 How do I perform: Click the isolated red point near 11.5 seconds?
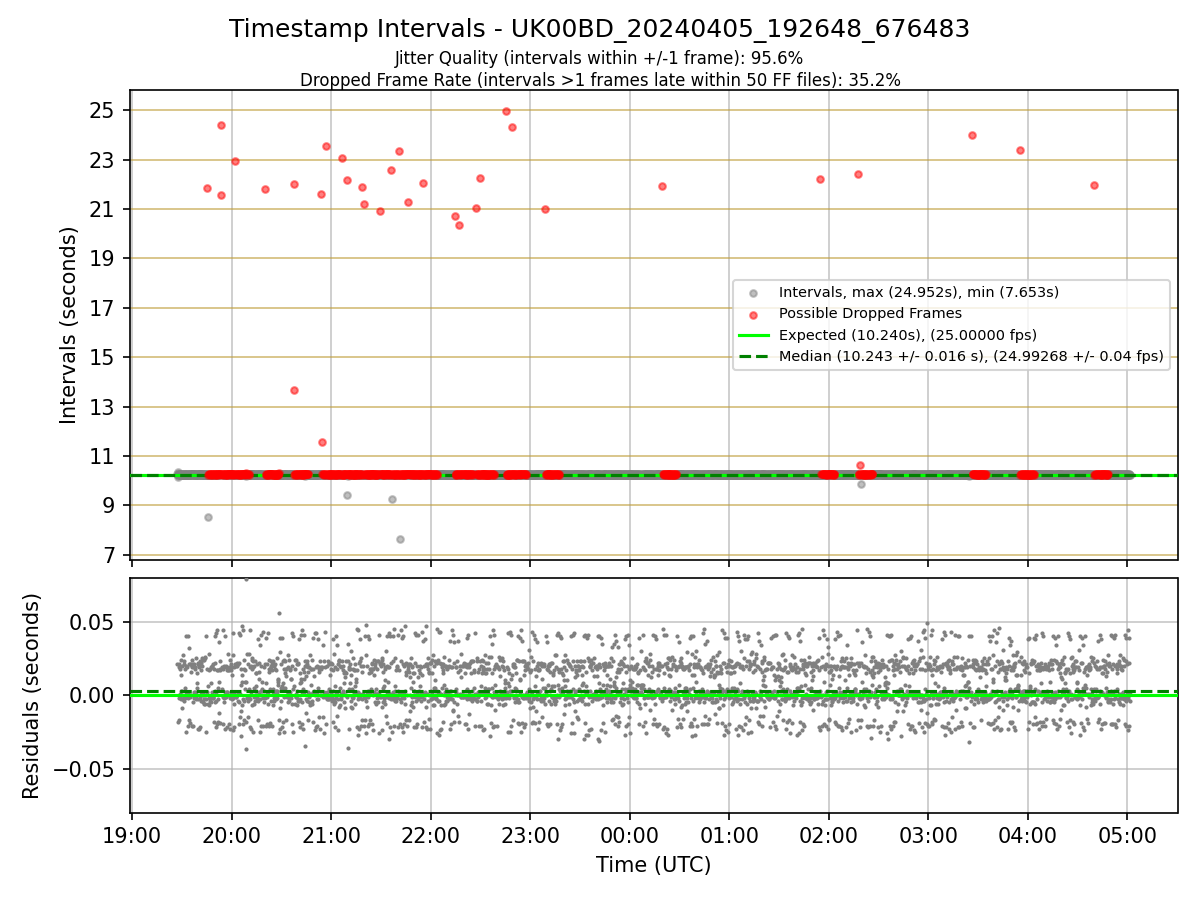coord(322,442)
